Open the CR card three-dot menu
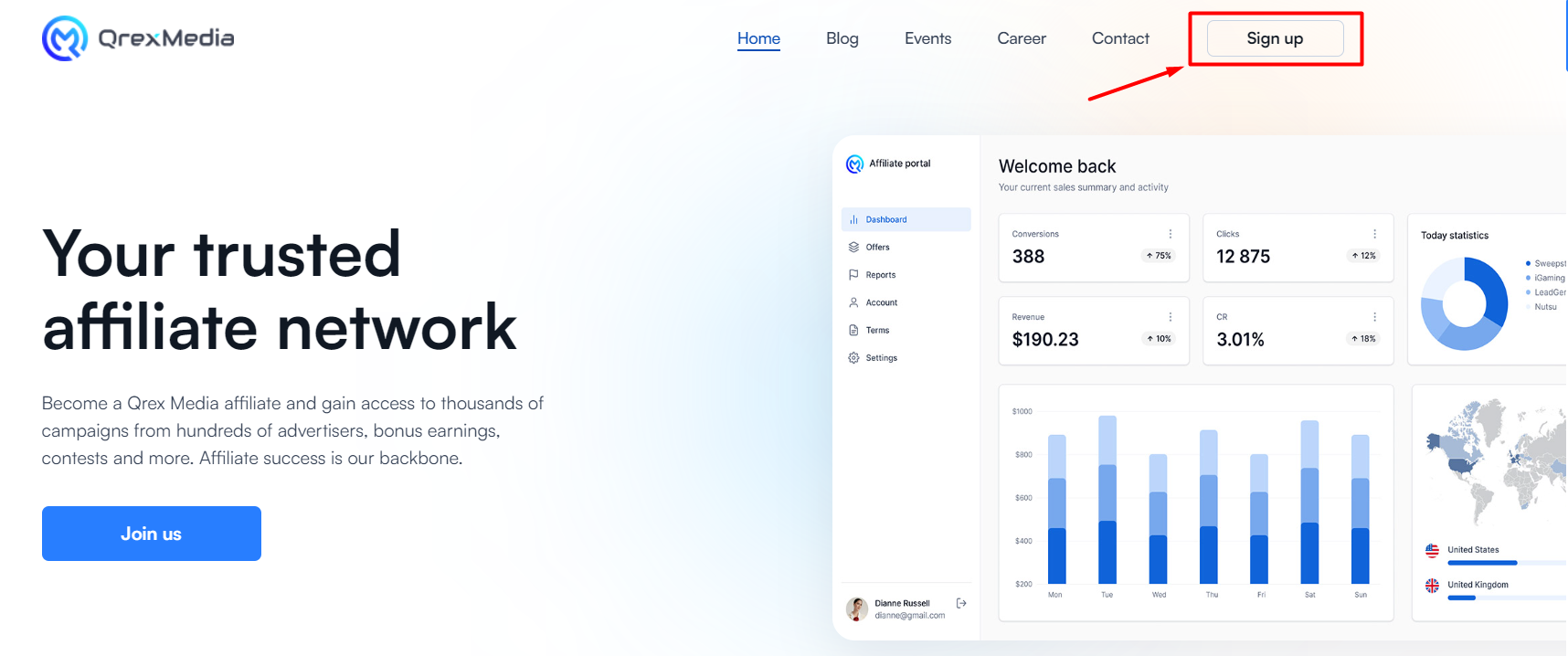 [1374, 317]
